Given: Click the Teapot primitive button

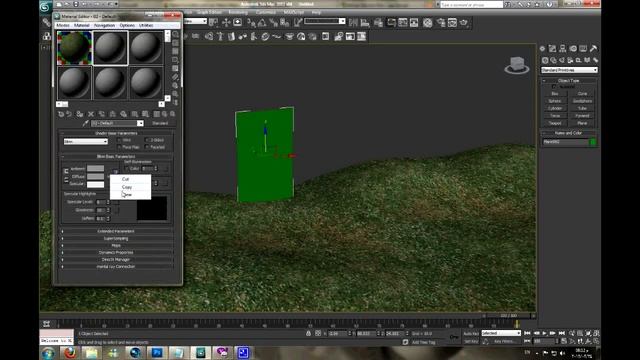Looking at the screenshot, I should (555, 123).
